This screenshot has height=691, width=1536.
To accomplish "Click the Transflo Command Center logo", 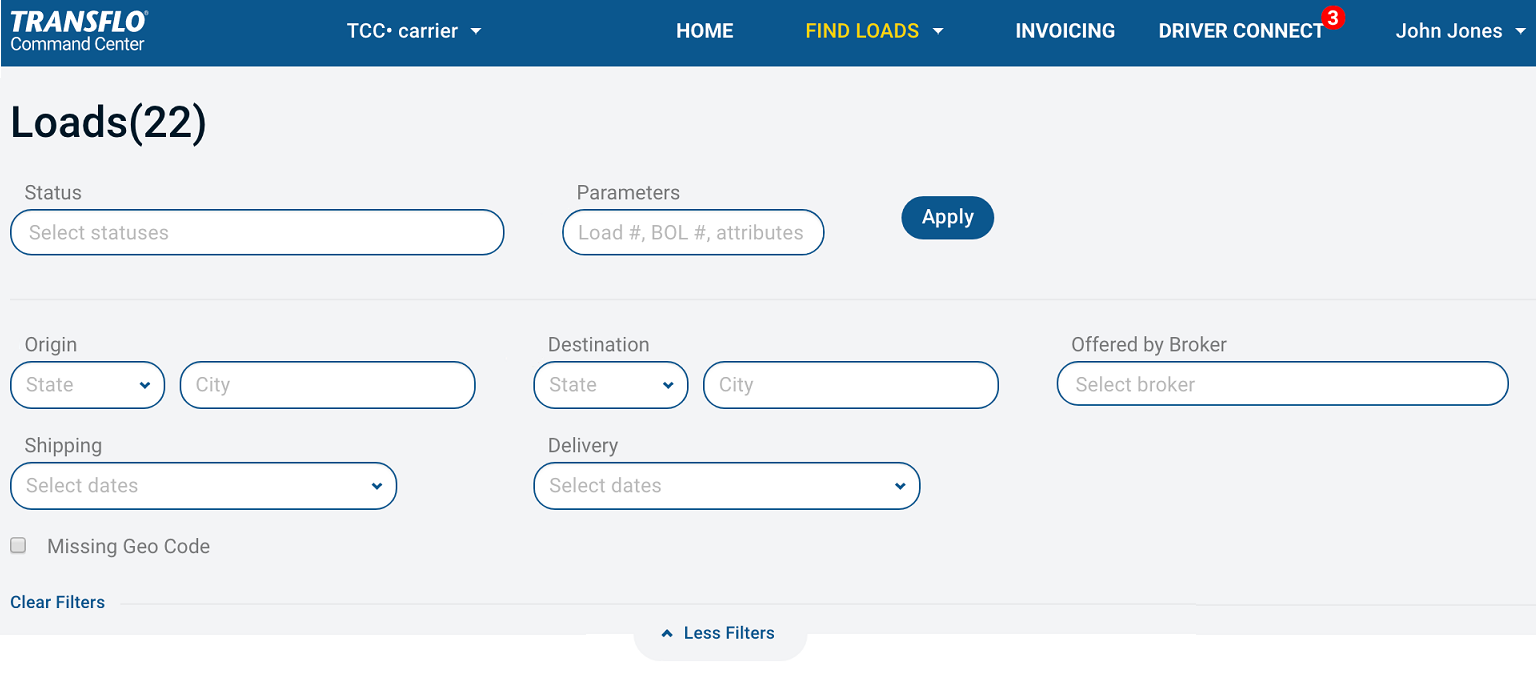I will point(79,31).
